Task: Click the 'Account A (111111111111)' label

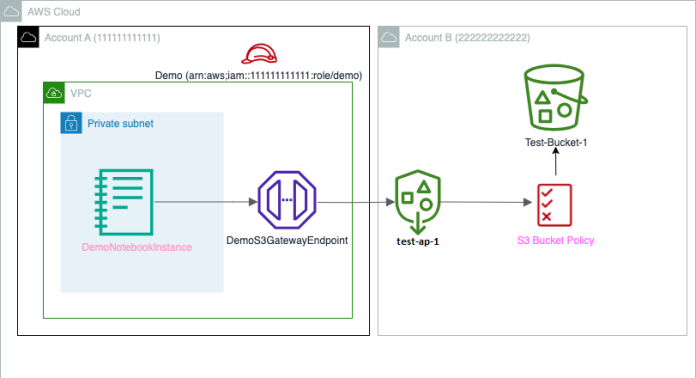Action: [103, 38]
